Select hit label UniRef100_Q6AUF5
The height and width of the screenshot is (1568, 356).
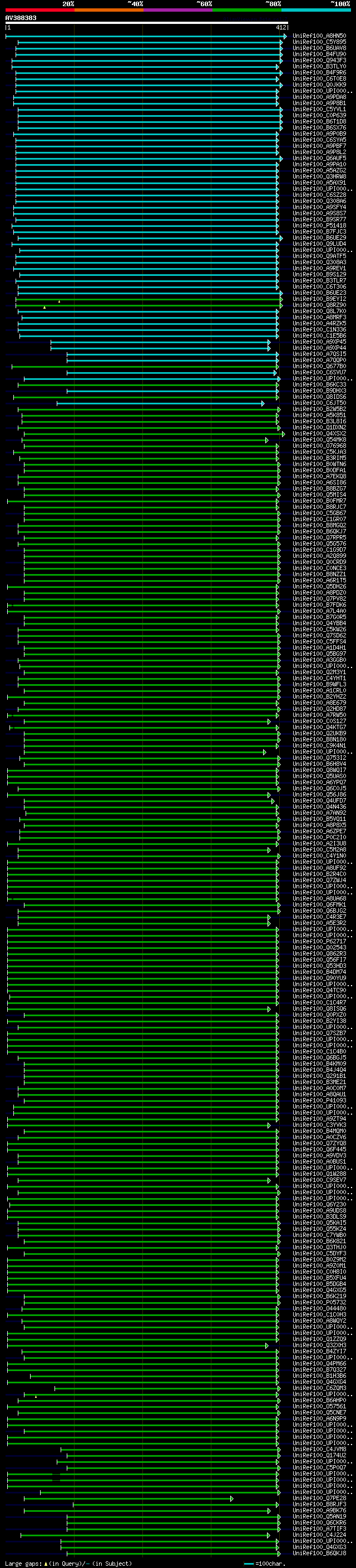pyautogui.click(x=319, y=159)
